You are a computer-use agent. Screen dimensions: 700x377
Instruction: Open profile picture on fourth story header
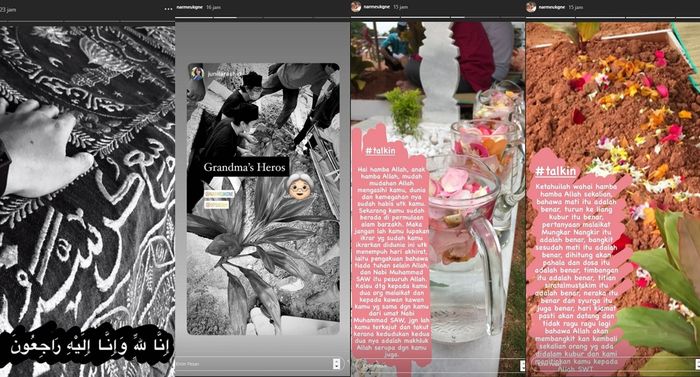[531, 7]
